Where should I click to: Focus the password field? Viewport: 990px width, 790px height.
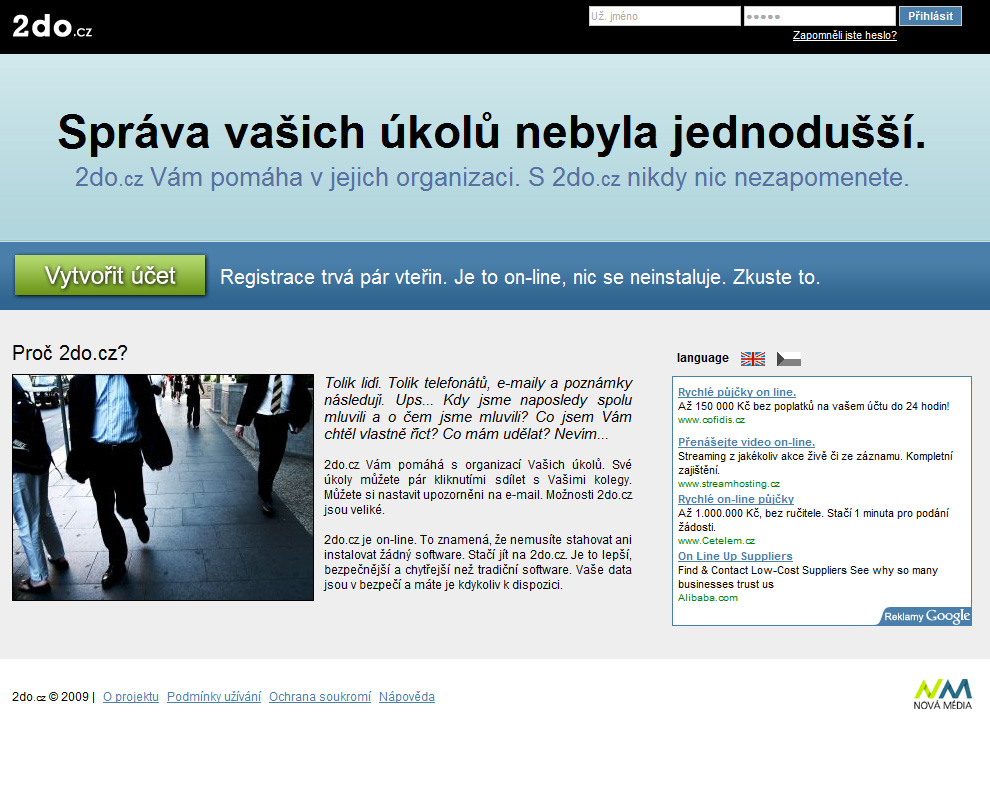click(820, 16)
